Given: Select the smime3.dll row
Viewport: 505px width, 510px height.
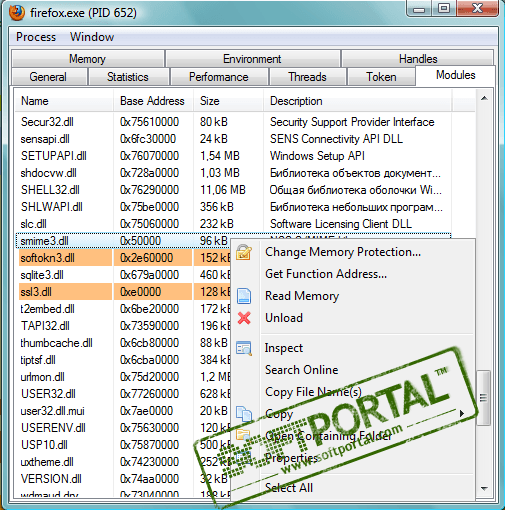Looking at the screenshot, I should coord(123,241).
